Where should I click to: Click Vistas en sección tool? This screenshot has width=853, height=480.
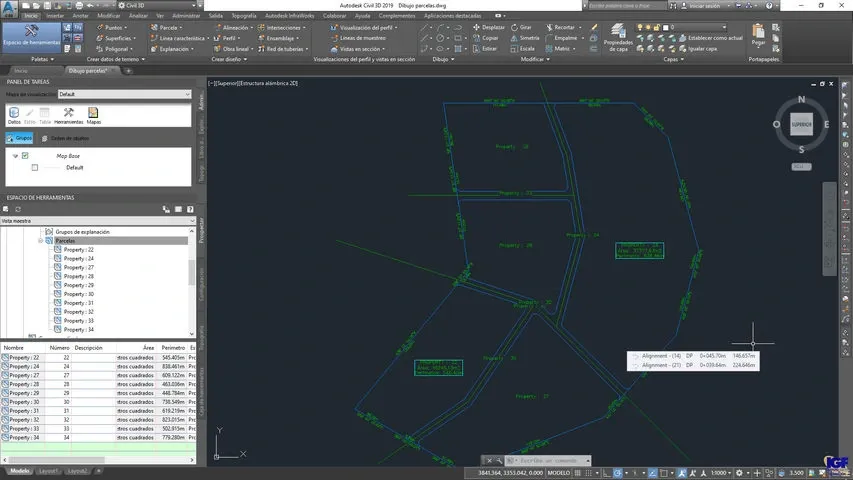[357, 49]
